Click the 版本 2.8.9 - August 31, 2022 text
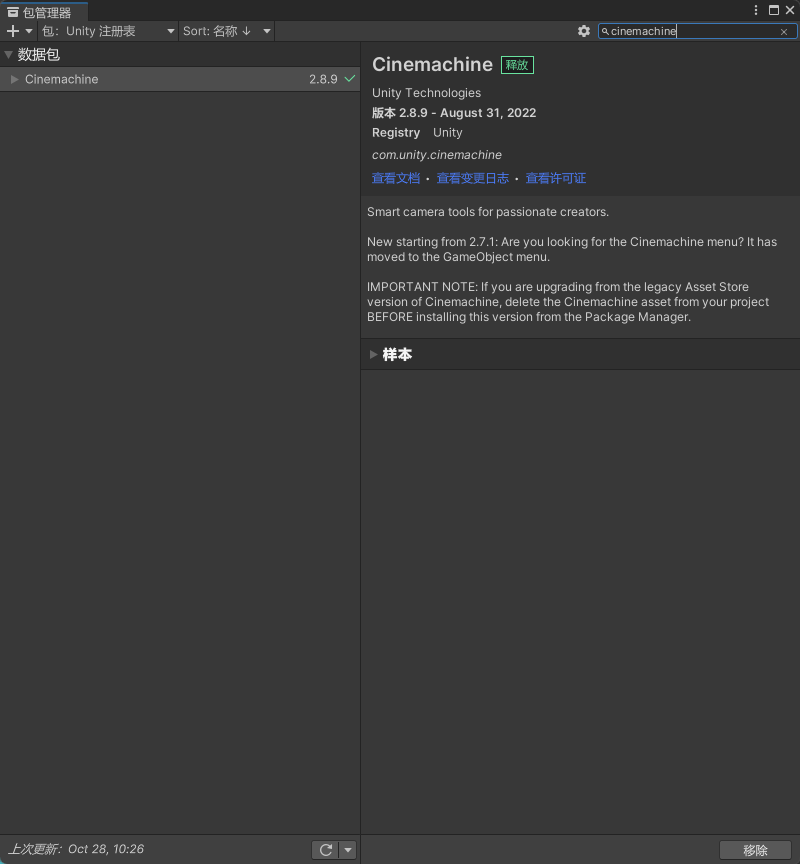 454,113
